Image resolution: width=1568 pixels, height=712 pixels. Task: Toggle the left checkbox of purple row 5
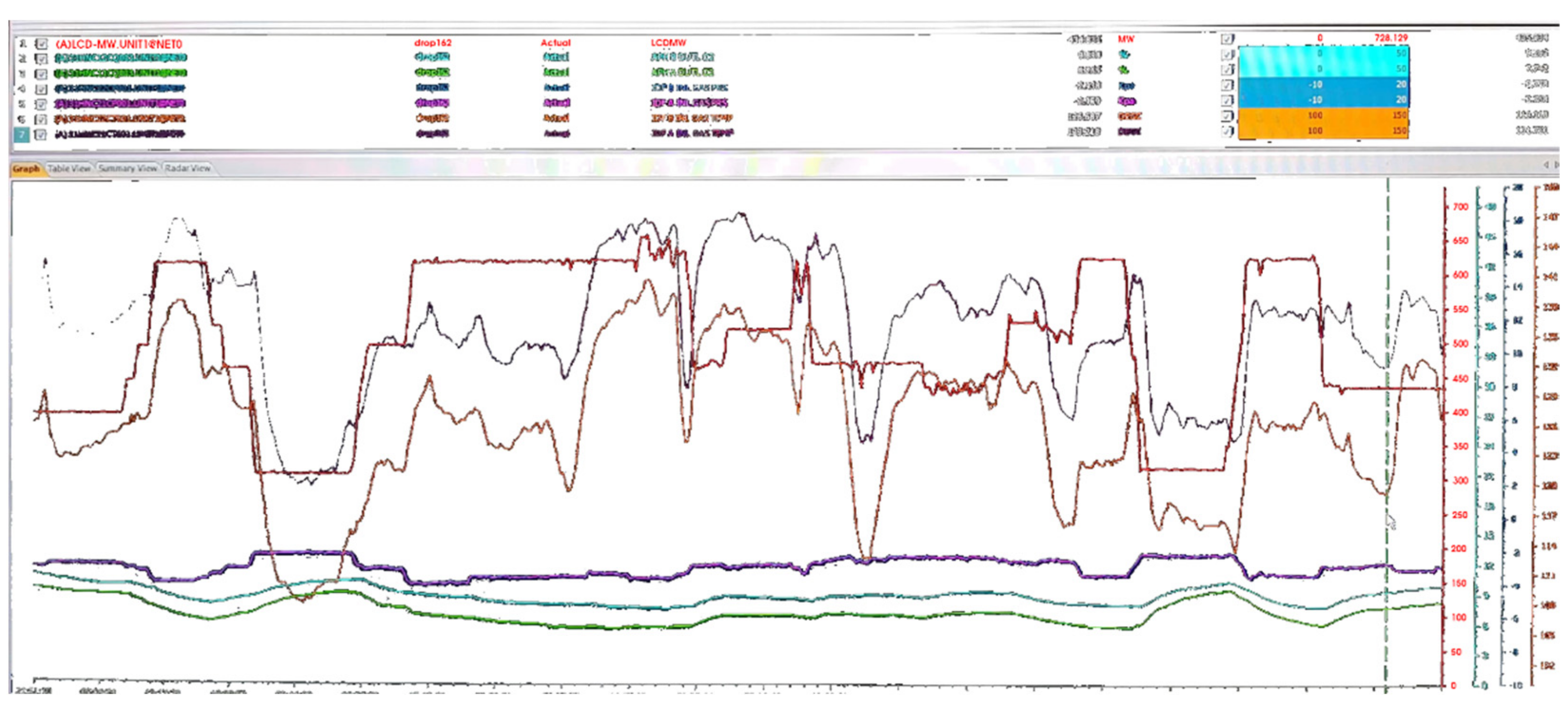(41, 104)
